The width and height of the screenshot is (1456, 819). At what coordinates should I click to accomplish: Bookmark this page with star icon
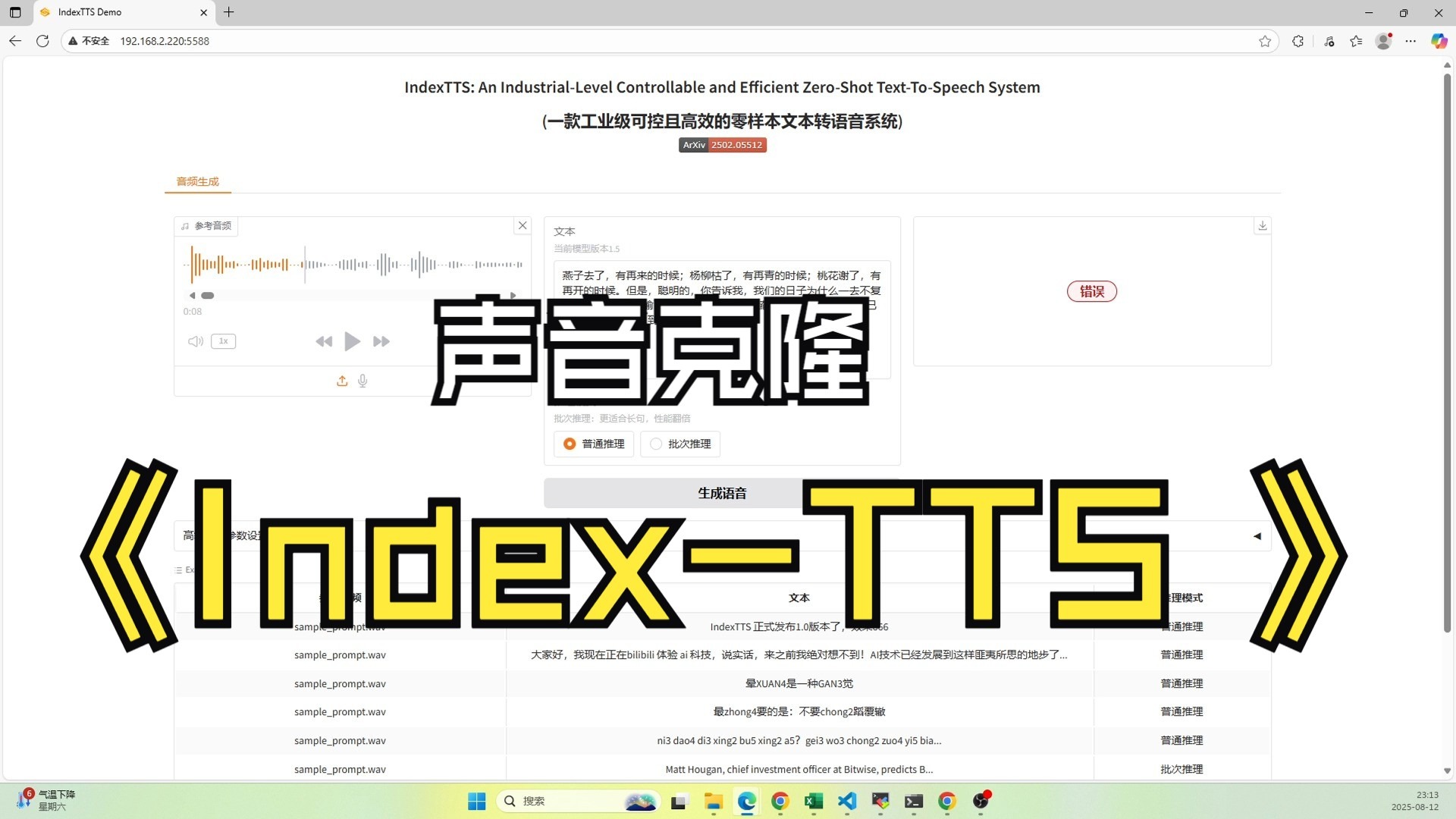tap(1265, 41)
